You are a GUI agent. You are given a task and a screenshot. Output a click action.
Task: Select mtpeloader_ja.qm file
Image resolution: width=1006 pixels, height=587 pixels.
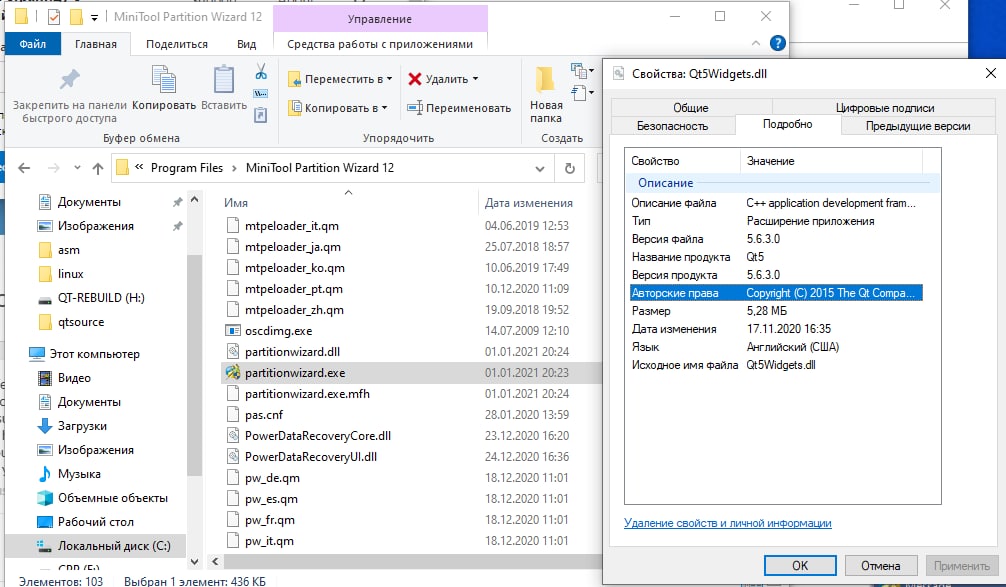293,247
